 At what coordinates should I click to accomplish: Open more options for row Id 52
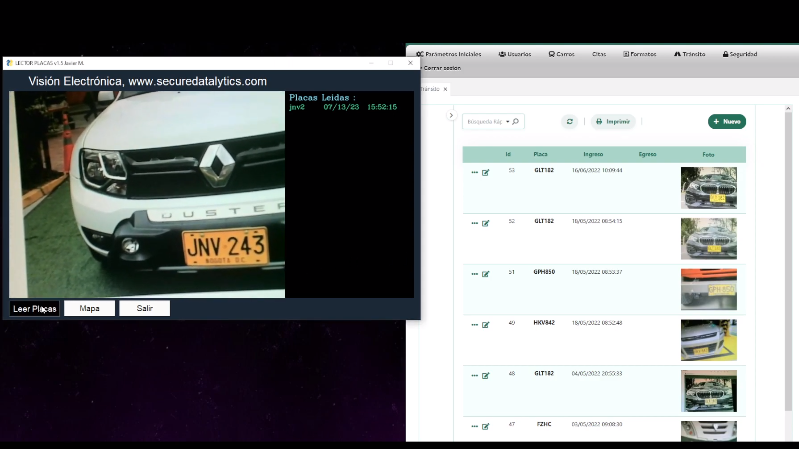tap(474, 223)
